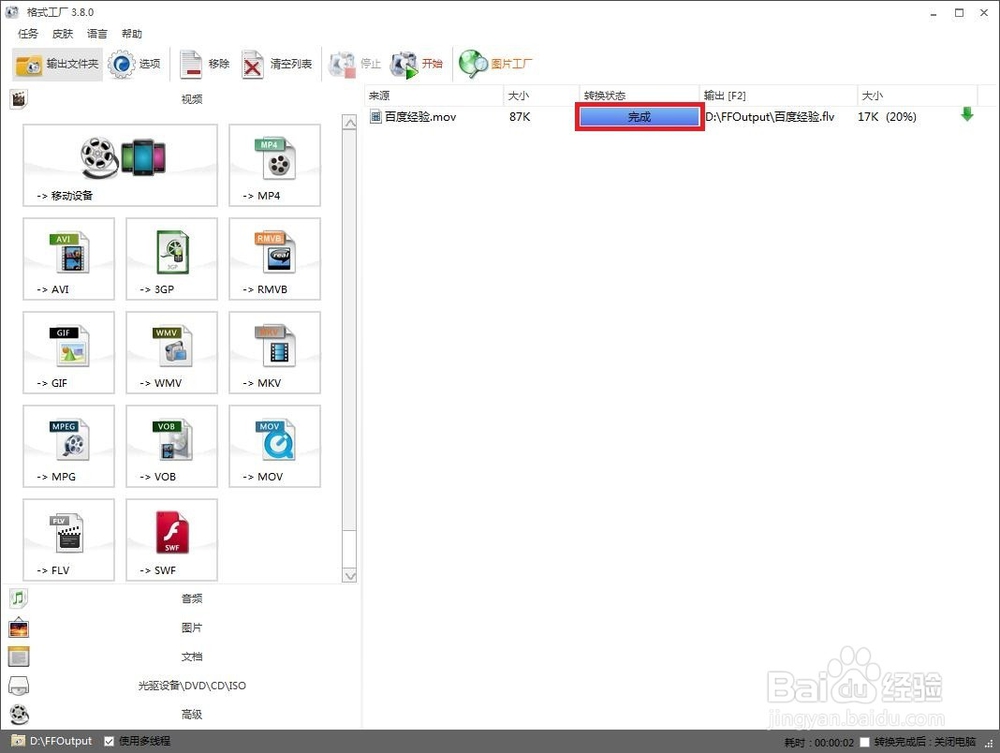The height and width of the screenshot is (753, 1000).
Task: Choose the VOB conversion icon
Action: coord(172,446)
